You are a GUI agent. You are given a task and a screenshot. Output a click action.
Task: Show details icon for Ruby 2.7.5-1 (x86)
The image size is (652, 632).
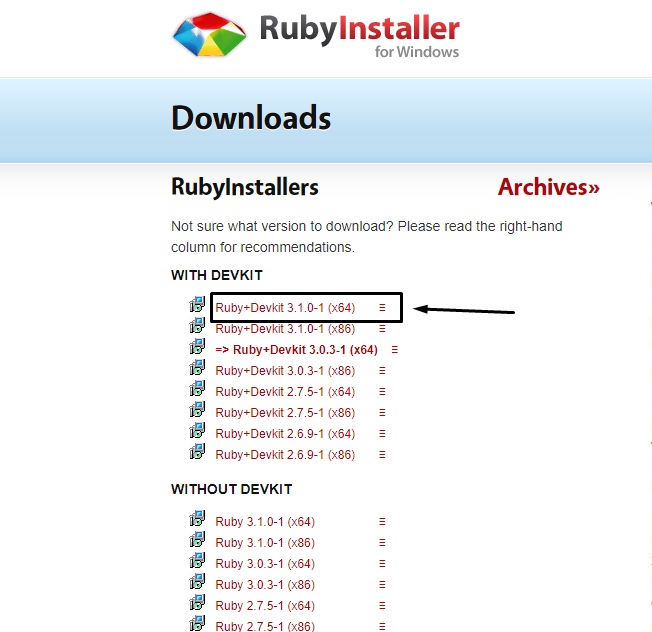point(382,626)
